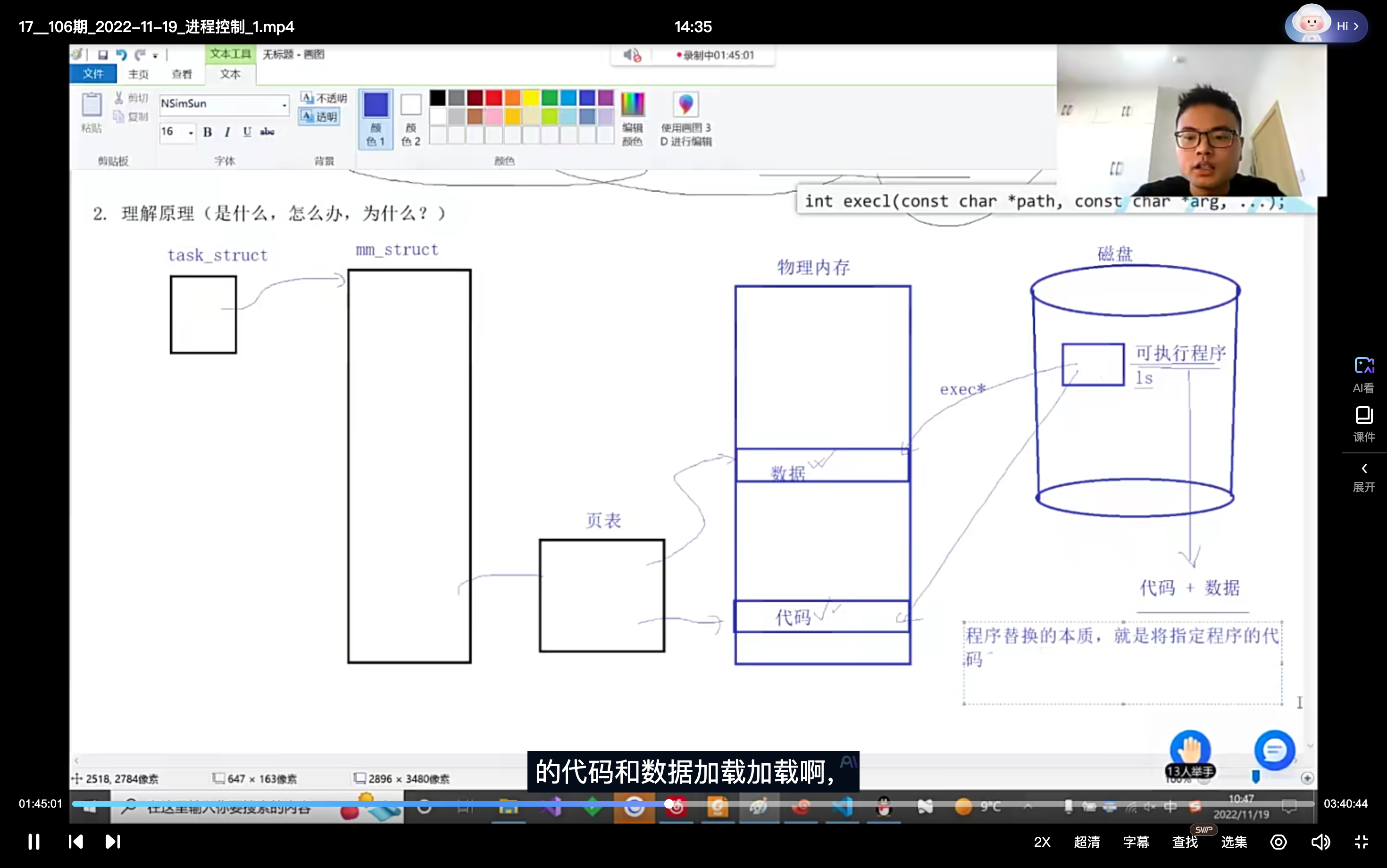This screenshot has height=868, width=1387.
Task: Change playback speed from 2X
Action: [x=1042, y=842]
